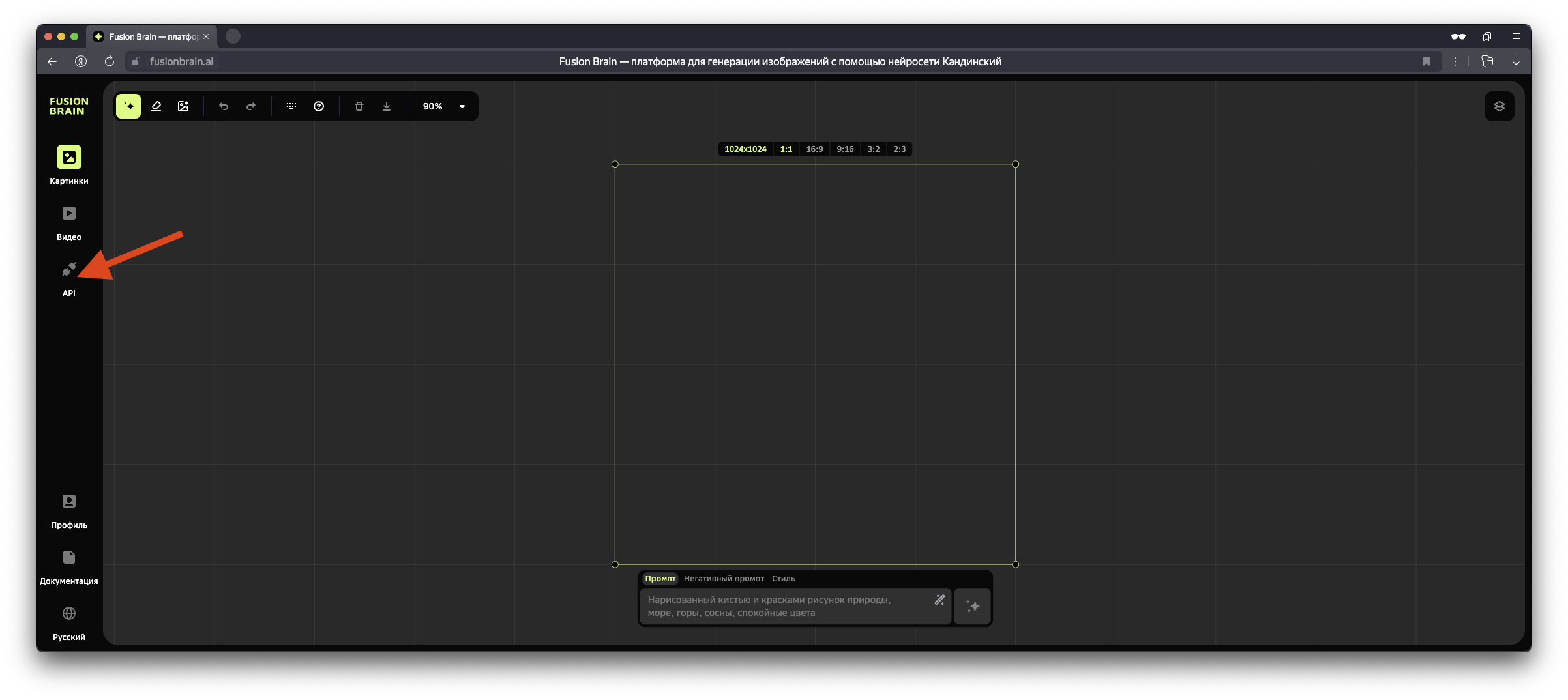1568x700 pixels.
Task: Click the upload image tool icon
Action: coord(183,106)
